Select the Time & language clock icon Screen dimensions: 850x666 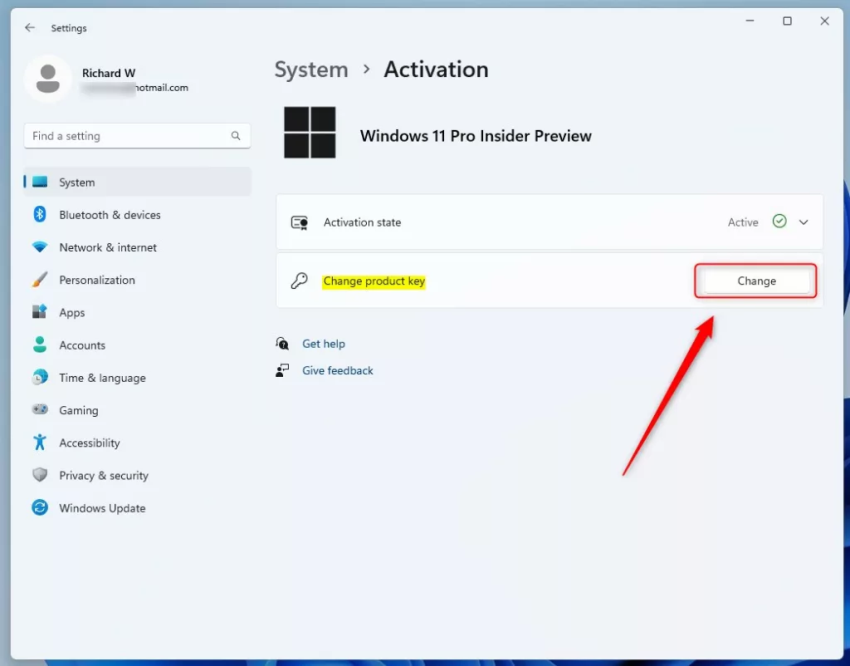(x=37, y=377)
